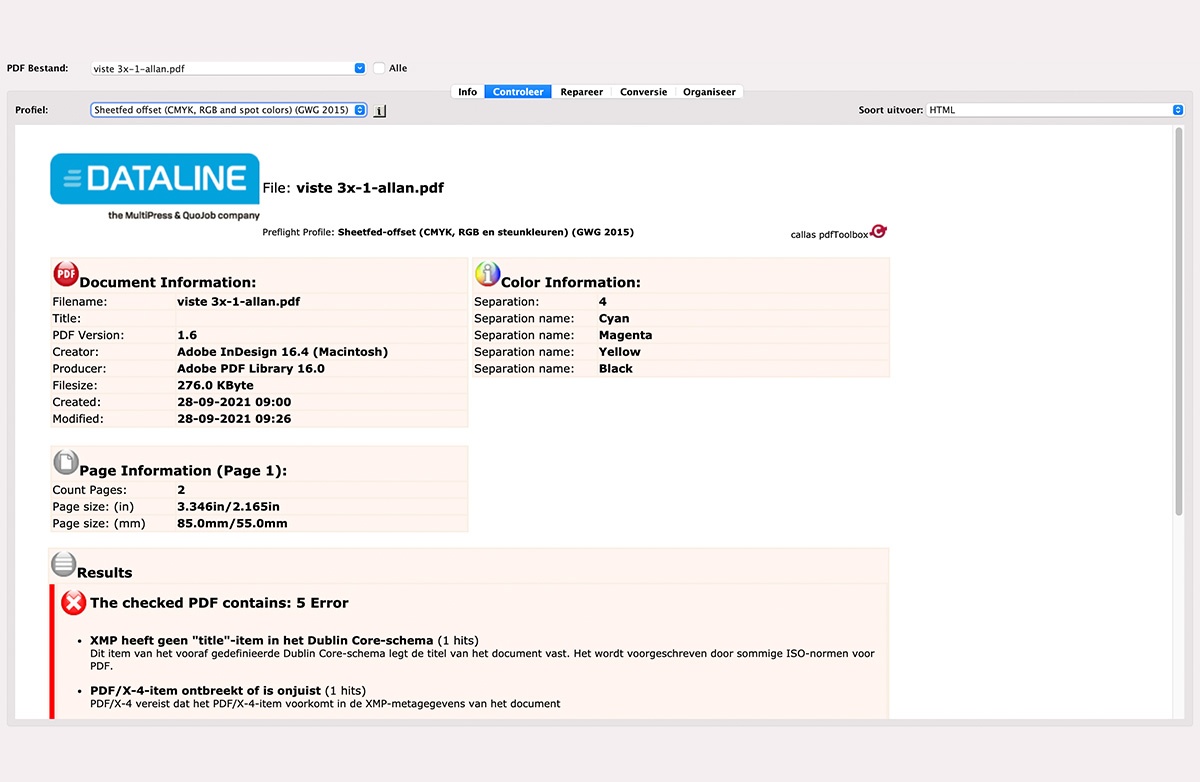The height and width of the screenshot is (782, 1200).
Task: Click the 'Page Information (Page 1):' heading
Action: click(x=183, y=471)
